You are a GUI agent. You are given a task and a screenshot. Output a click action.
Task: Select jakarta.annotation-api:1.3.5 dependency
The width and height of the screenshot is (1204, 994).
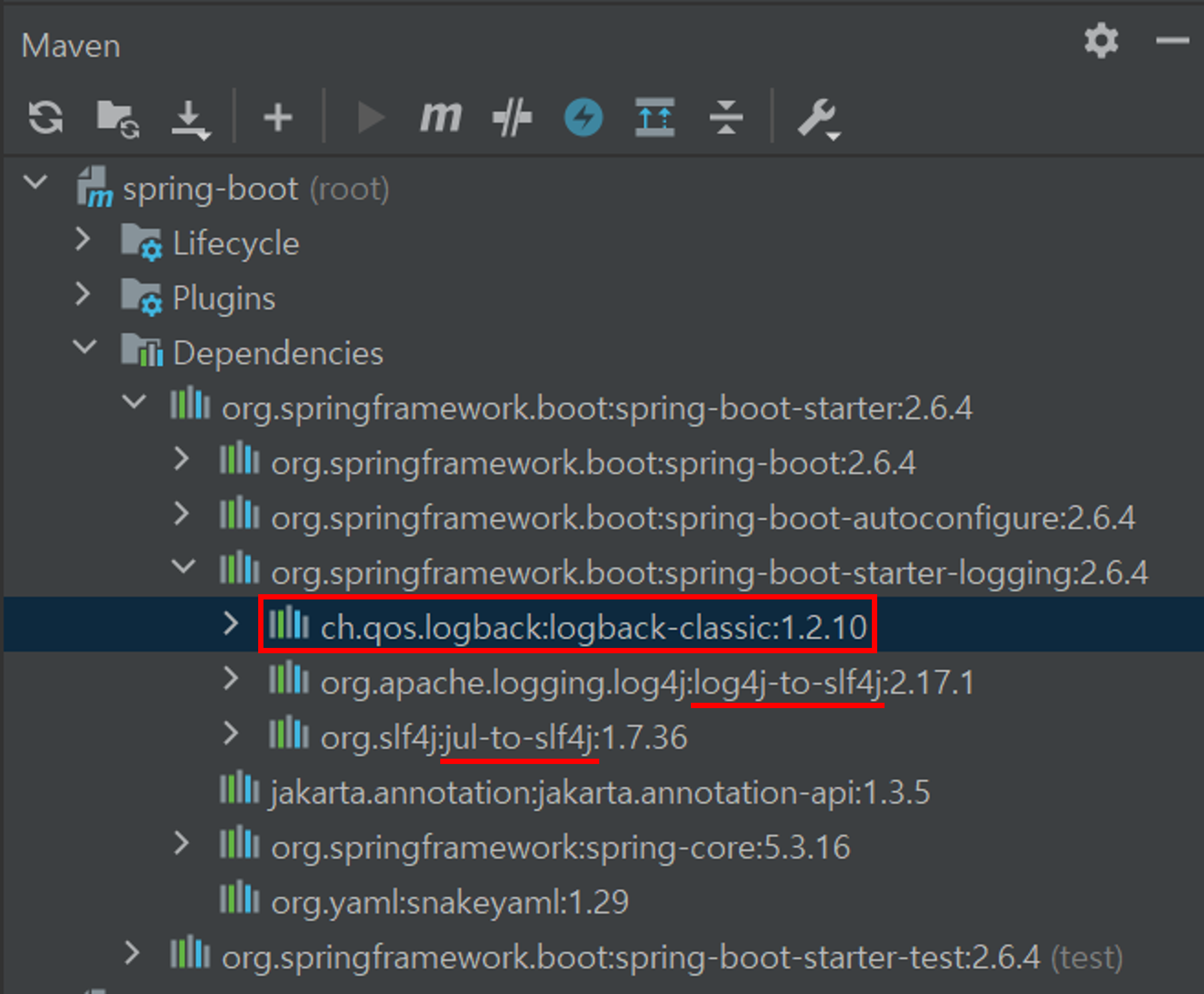(x=600, y=792)
